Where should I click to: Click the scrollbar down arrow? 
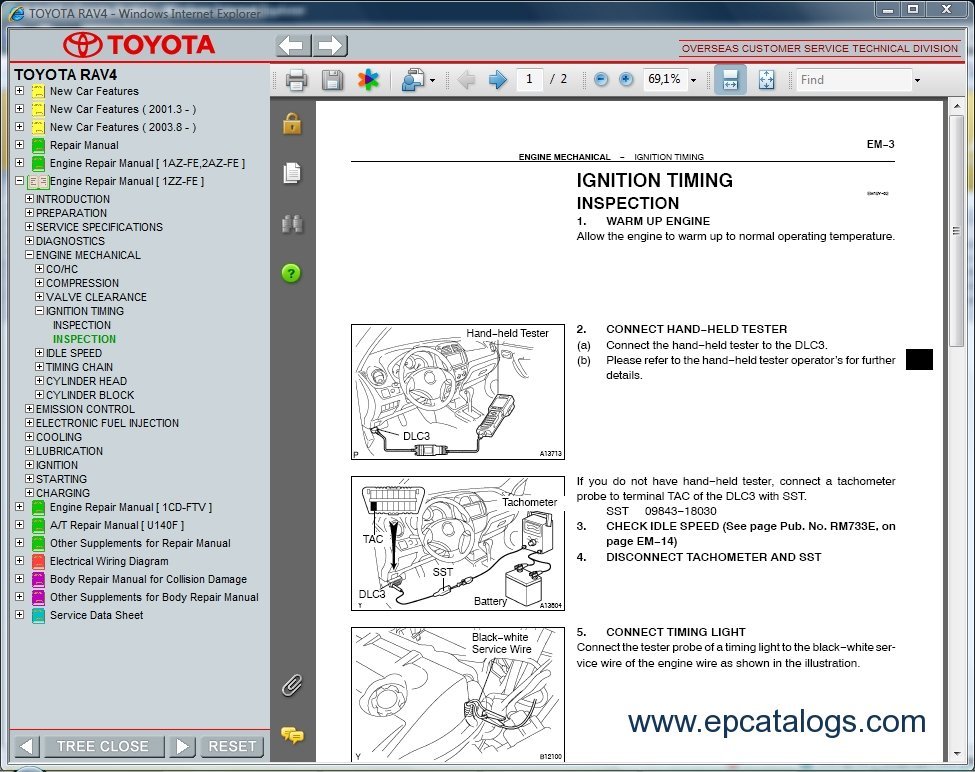point(956,754)
